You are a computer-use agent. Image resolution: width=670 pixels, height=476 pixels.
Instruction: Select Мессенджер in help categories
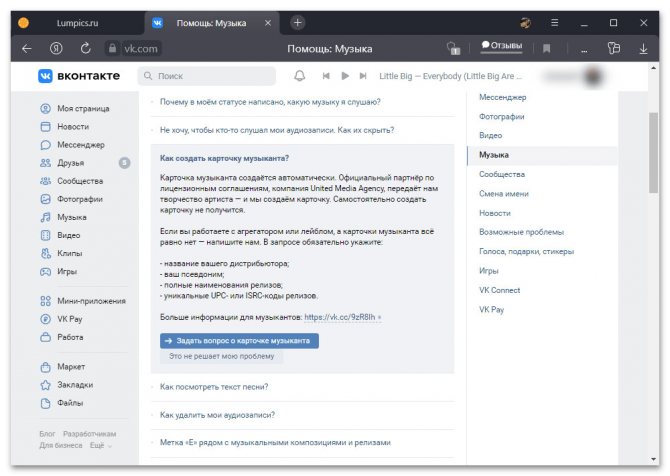tap(502, 97)
